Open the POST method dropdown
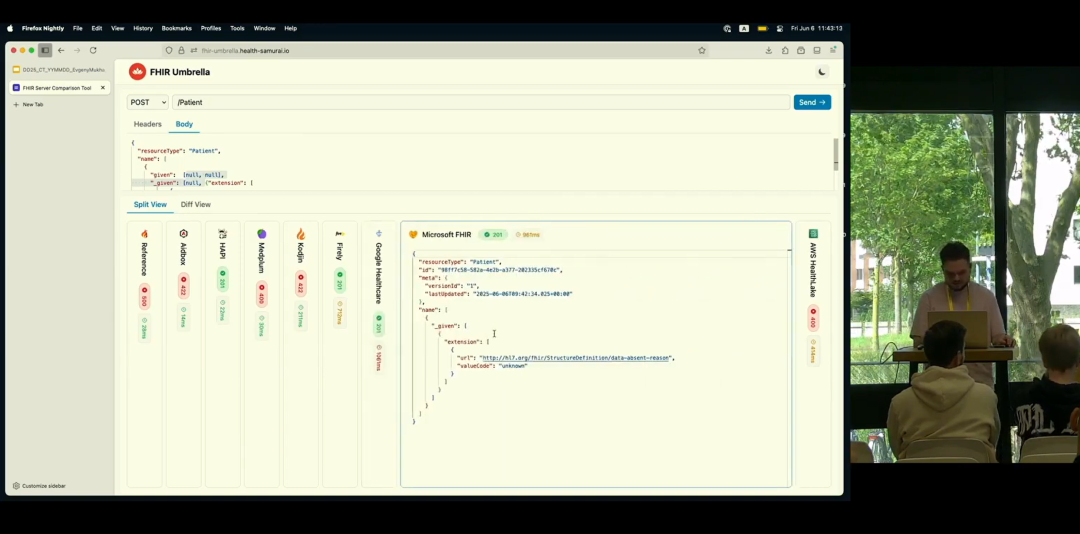 click(148, 102)
